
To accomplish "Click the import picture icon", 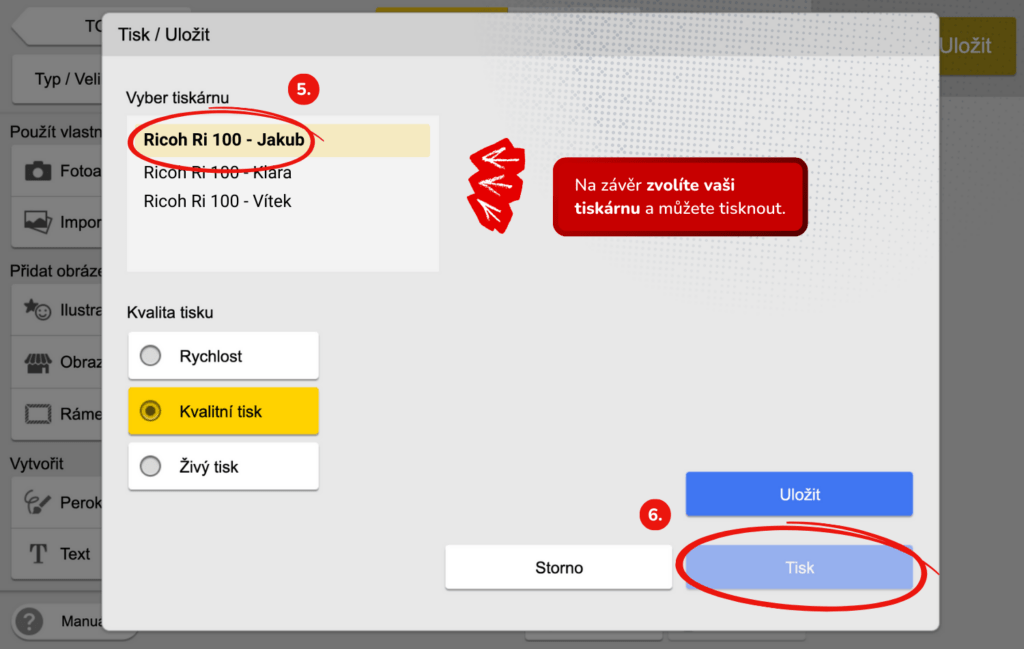I will 38,222.
